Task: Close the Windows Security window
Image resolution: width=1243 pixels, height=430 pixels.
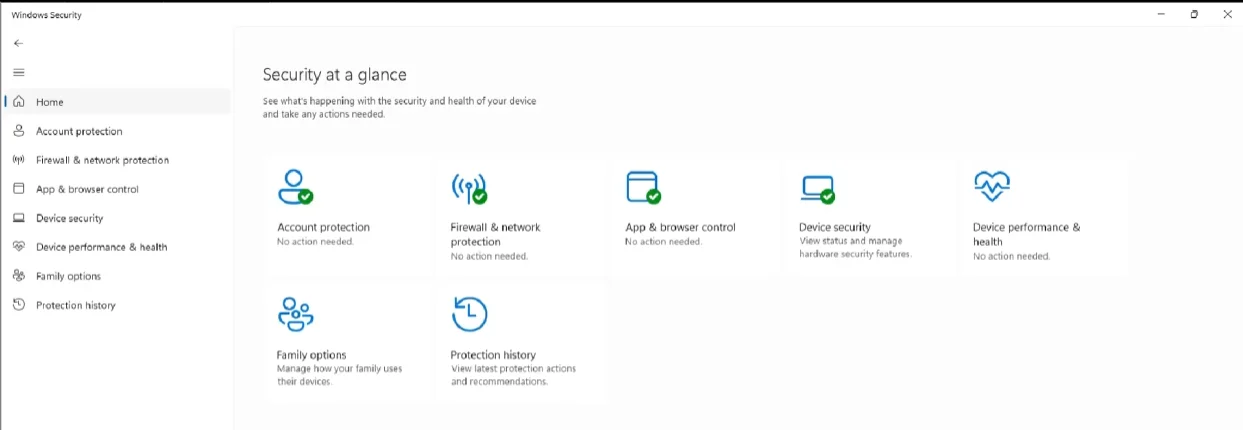Action: point(1227,14)
